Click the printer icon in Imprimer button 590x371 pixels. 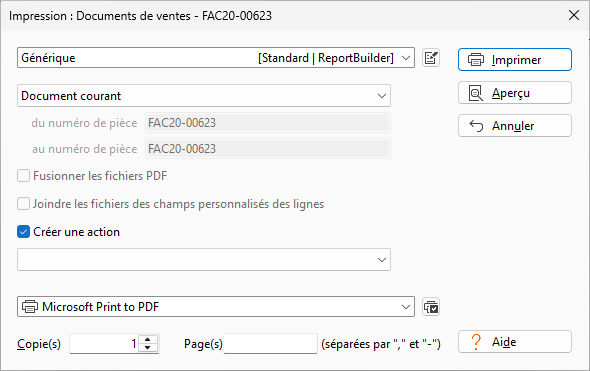(476, 60)
